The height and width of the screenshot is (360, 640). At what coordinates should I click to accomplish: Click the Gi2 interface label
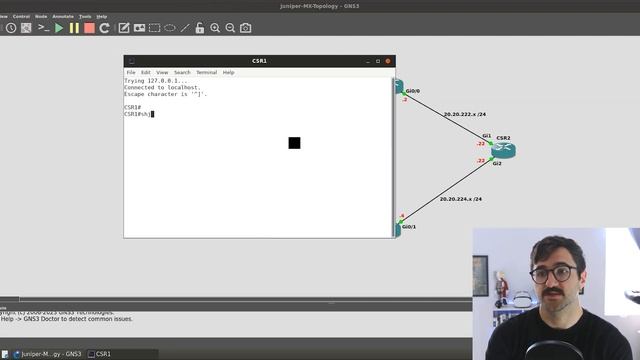tap(497, 164)
